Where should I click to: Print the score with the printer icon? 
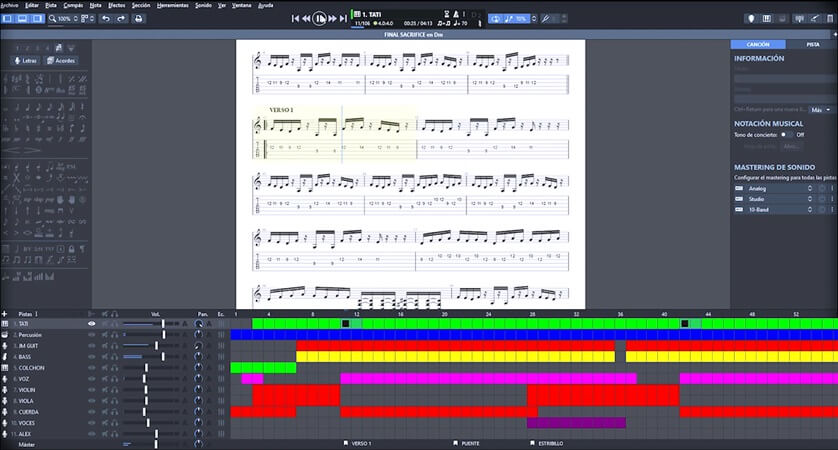138,19
